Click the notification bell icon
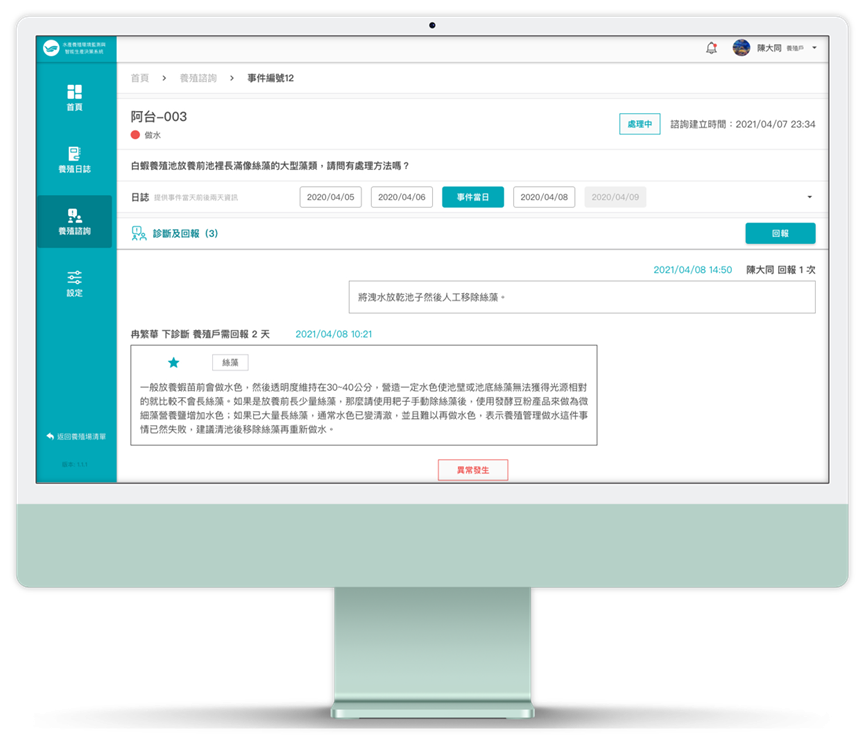The width and height of the screenshot is (865, 736). pos(711,48)
